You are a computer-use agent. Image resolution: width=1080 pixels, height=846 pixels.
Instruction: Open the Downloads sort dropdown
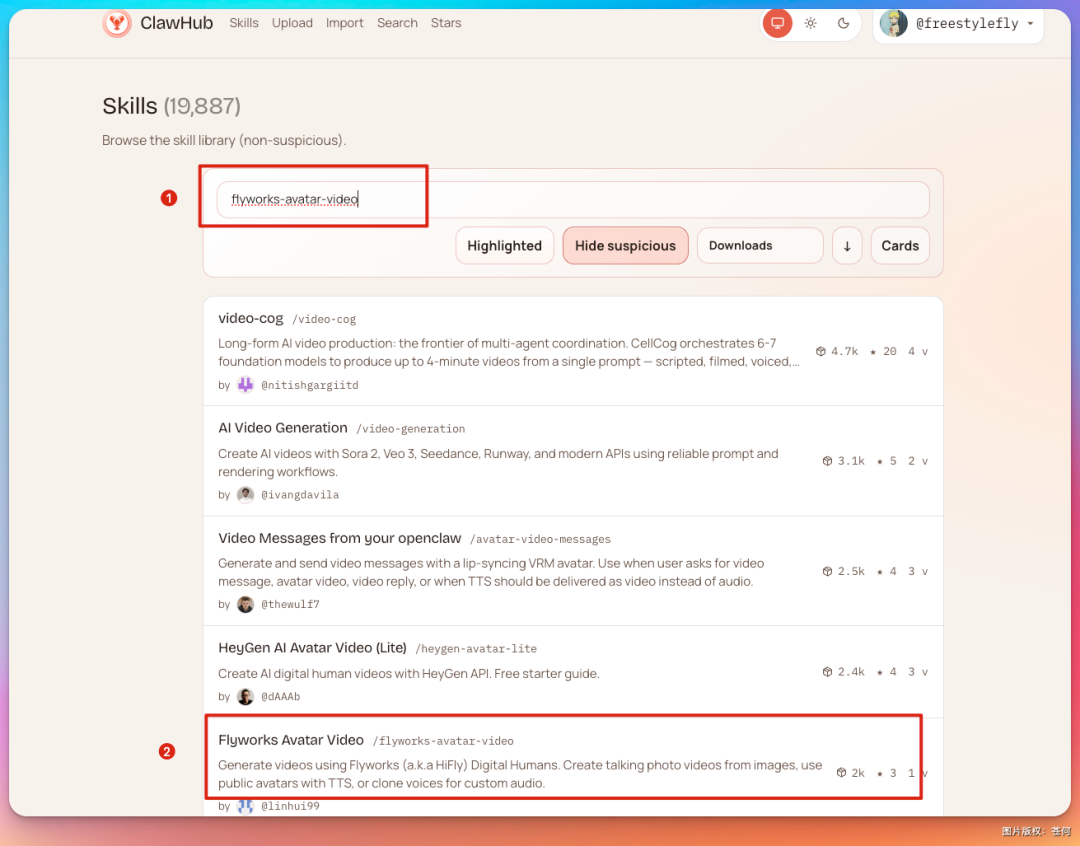(759, 246)
